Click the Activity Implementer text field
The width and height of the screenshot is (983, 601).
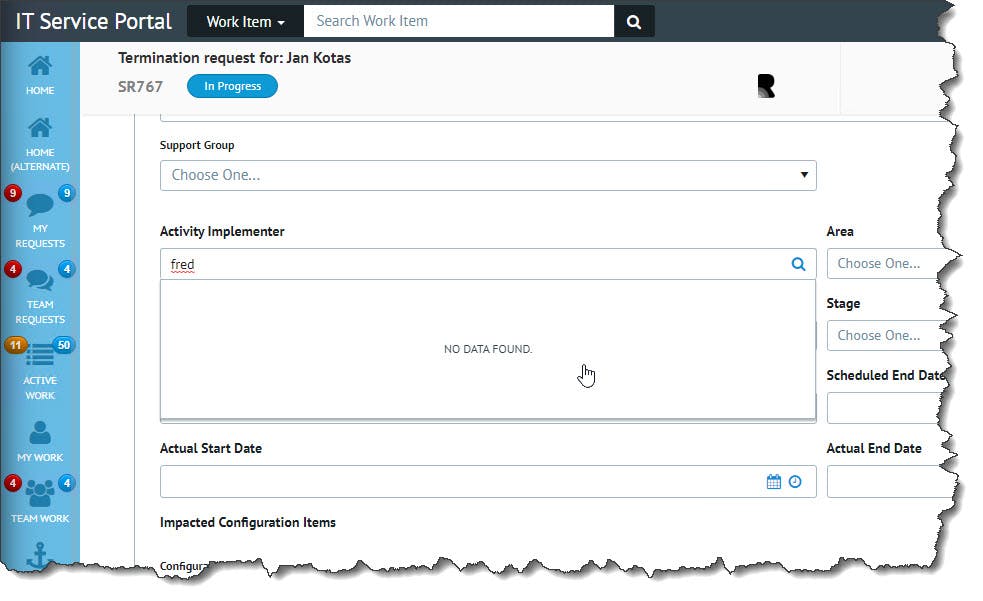(470, 264)
